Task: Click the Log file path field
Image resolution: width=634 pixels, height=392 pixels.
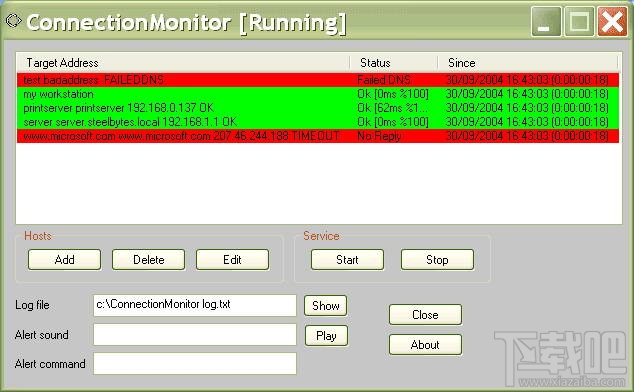Action: coord(194,305)
